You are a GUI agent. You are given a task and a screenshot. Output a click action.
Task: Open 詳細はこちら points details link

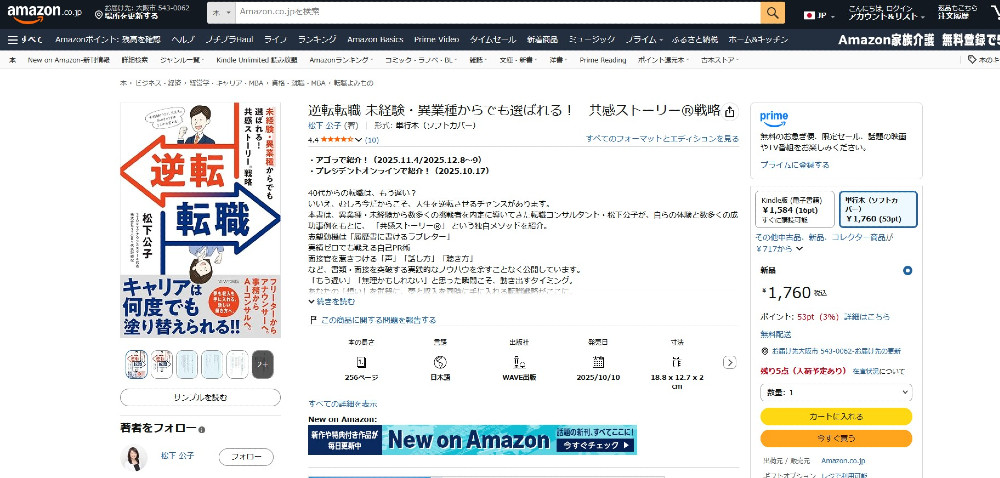pos(867,317)
